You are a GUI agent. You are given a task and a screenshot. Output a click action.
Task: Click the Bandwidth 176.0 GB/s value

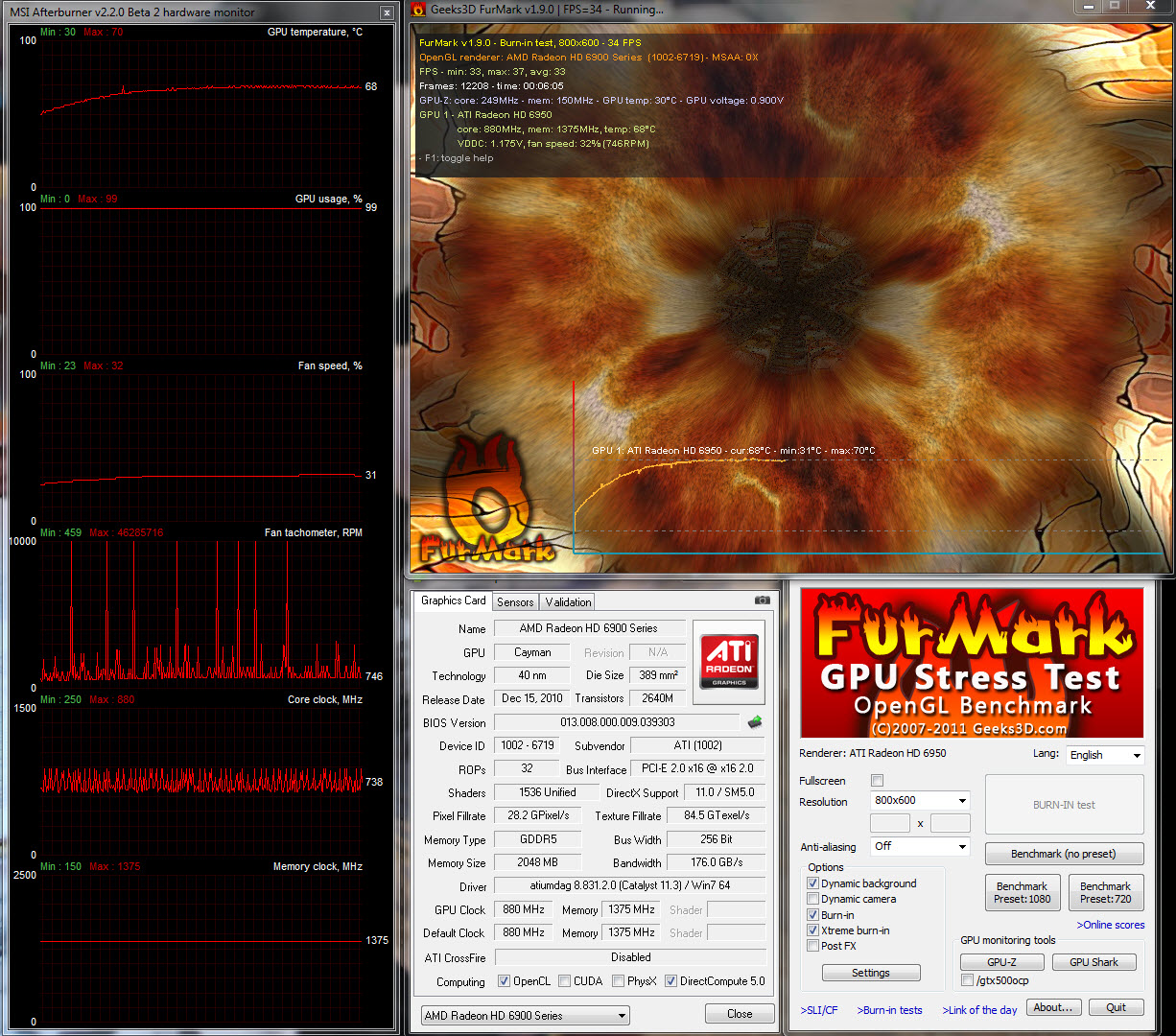[717, 862]
